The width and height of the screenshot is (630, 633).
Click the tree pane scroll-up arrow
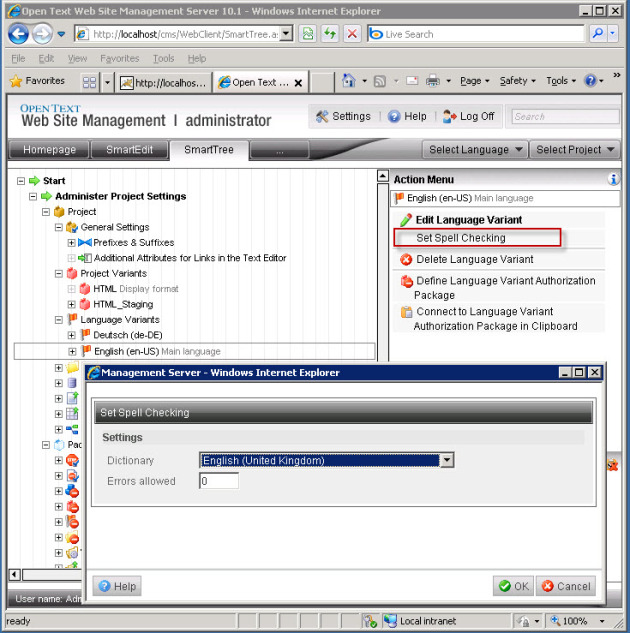(x=383, y=176)
